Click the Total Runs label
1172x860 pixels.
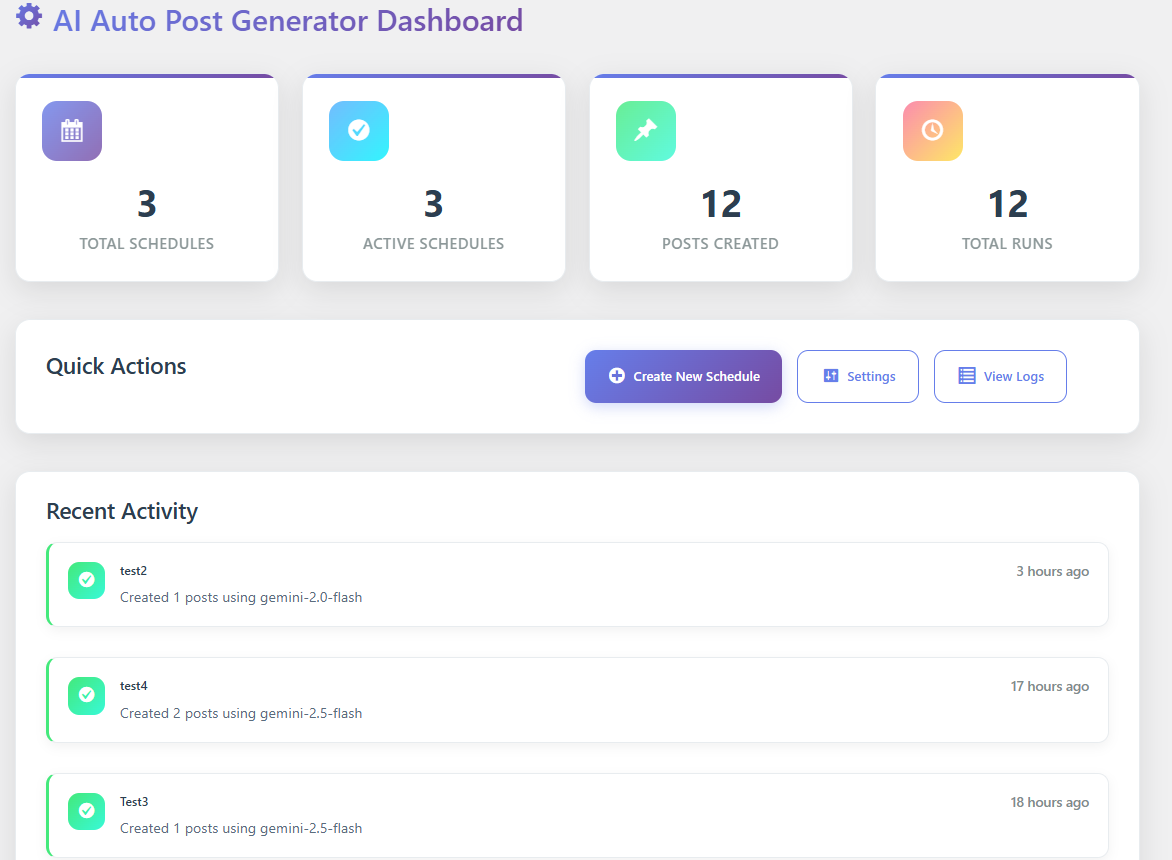click(1007, 244)
